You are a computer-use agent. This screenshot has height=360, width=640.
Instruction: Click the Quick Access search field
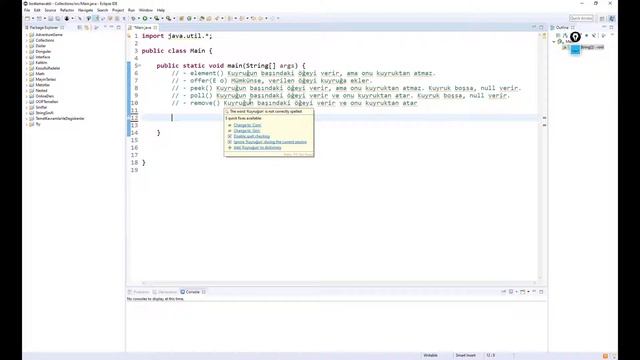(581, 18)
